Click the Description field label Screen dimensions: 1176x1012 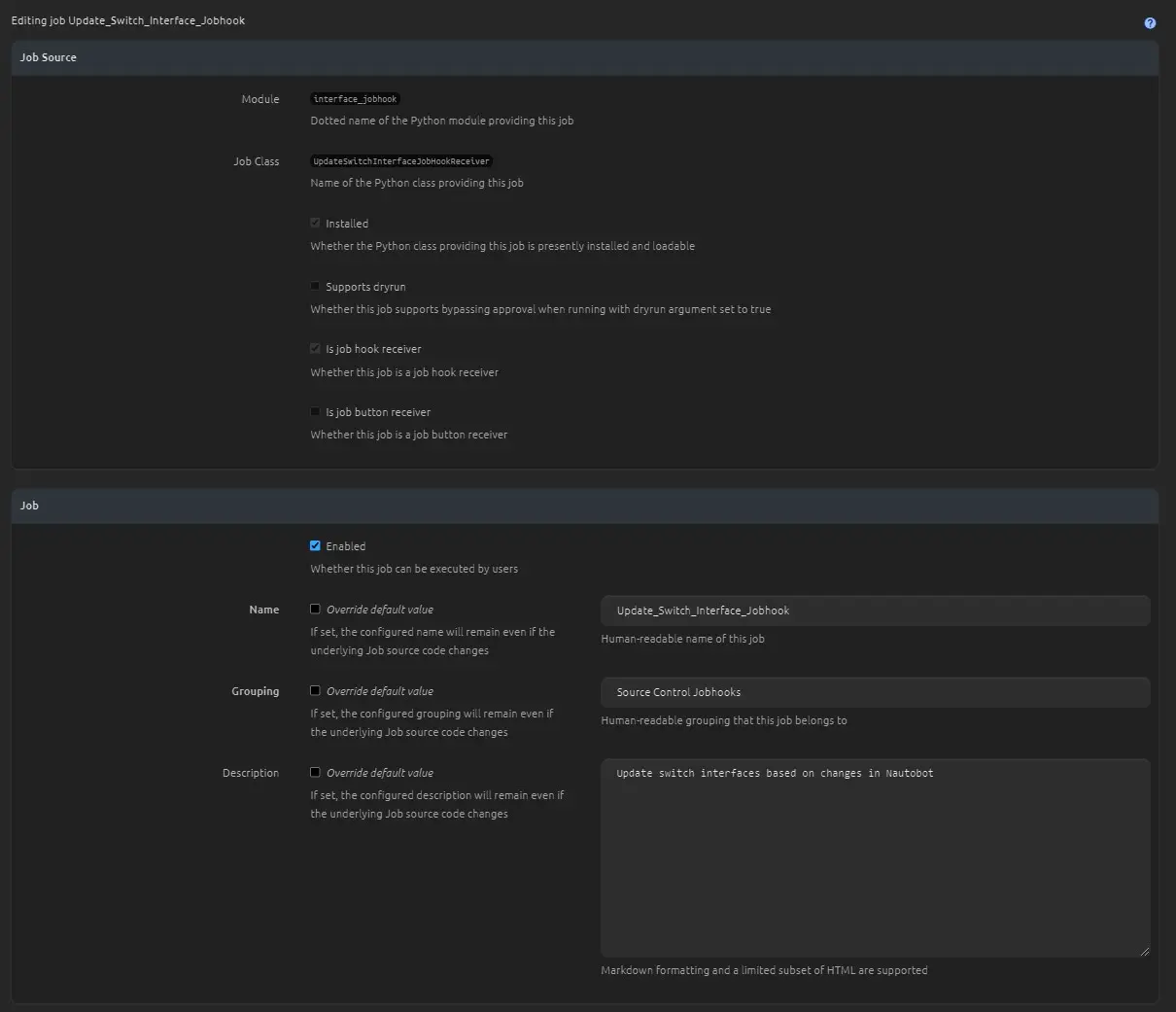click(250, 773)
